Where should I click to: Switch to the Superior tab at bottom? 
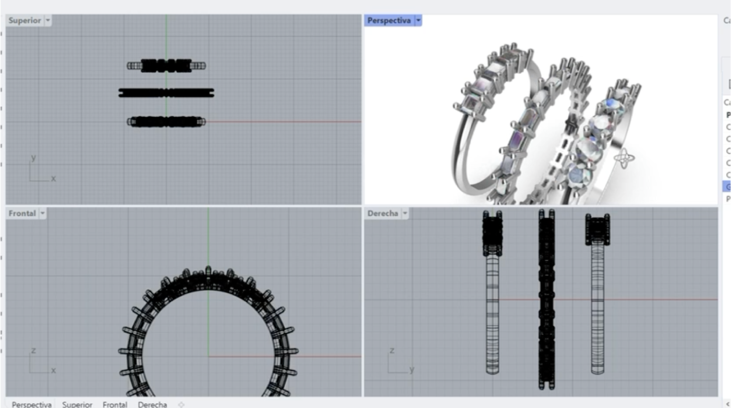77,404
